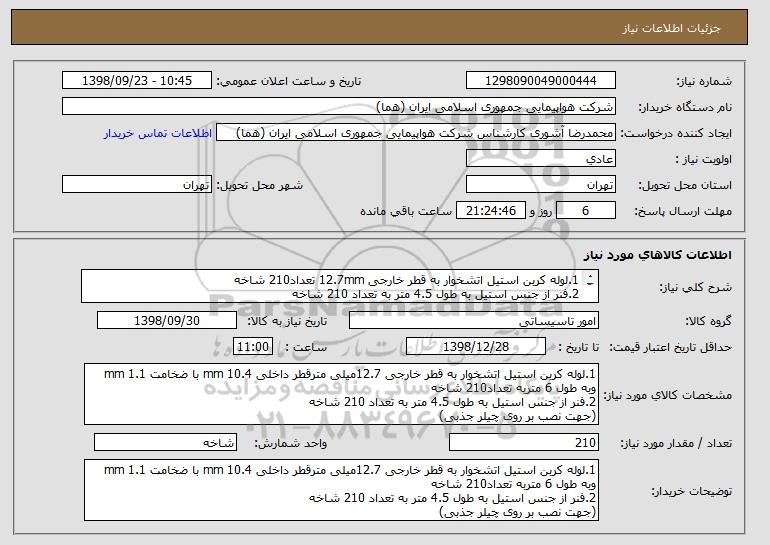This screenshot has height=545, width=770.
Task: Click the گروه کالا field امور تاسیساتی
Action: [474, 321]
